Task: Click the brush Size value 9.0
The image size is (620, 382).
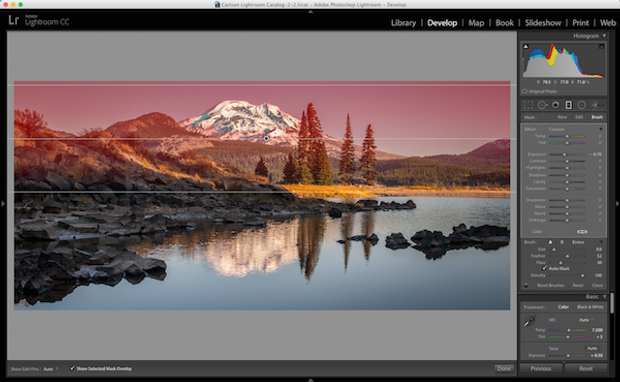Action: [x=599, y=249]
